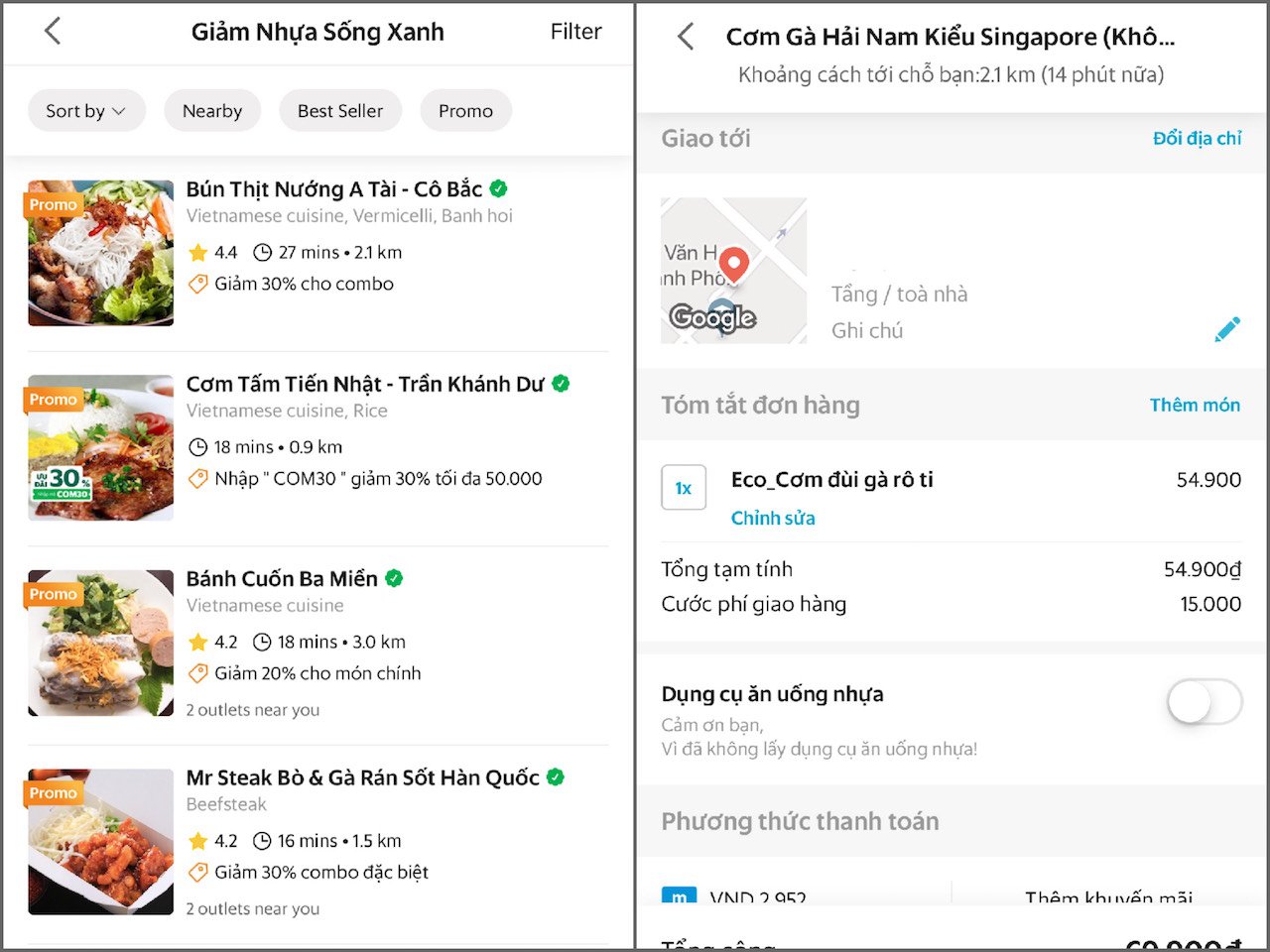Open the Filter options
The image size is (1270, 952).
pyautogui.click(x=575, y=32)
